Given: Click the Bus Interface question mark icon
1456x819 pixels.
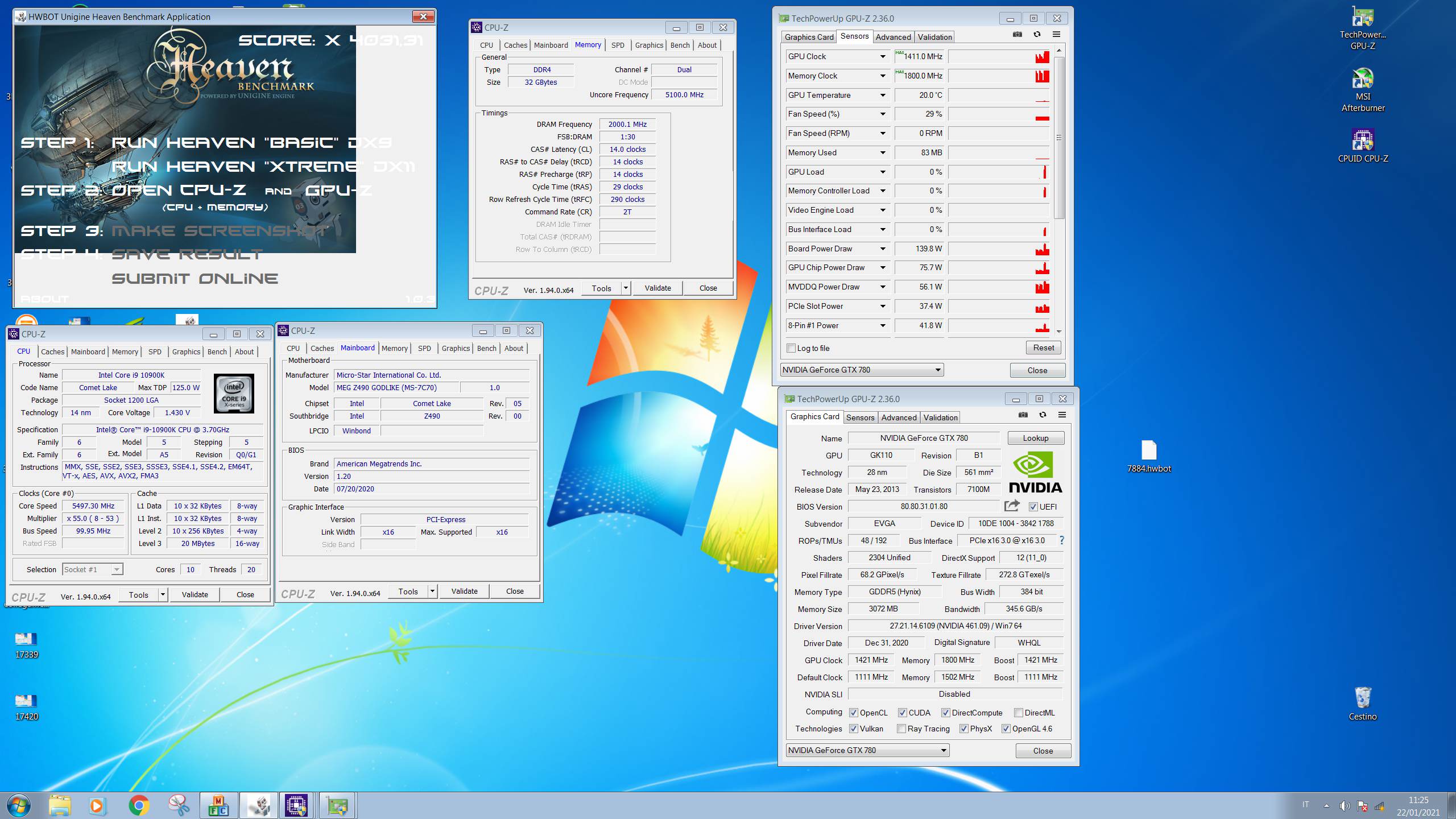Looking at the screenshot, I should click(1061, 540).
